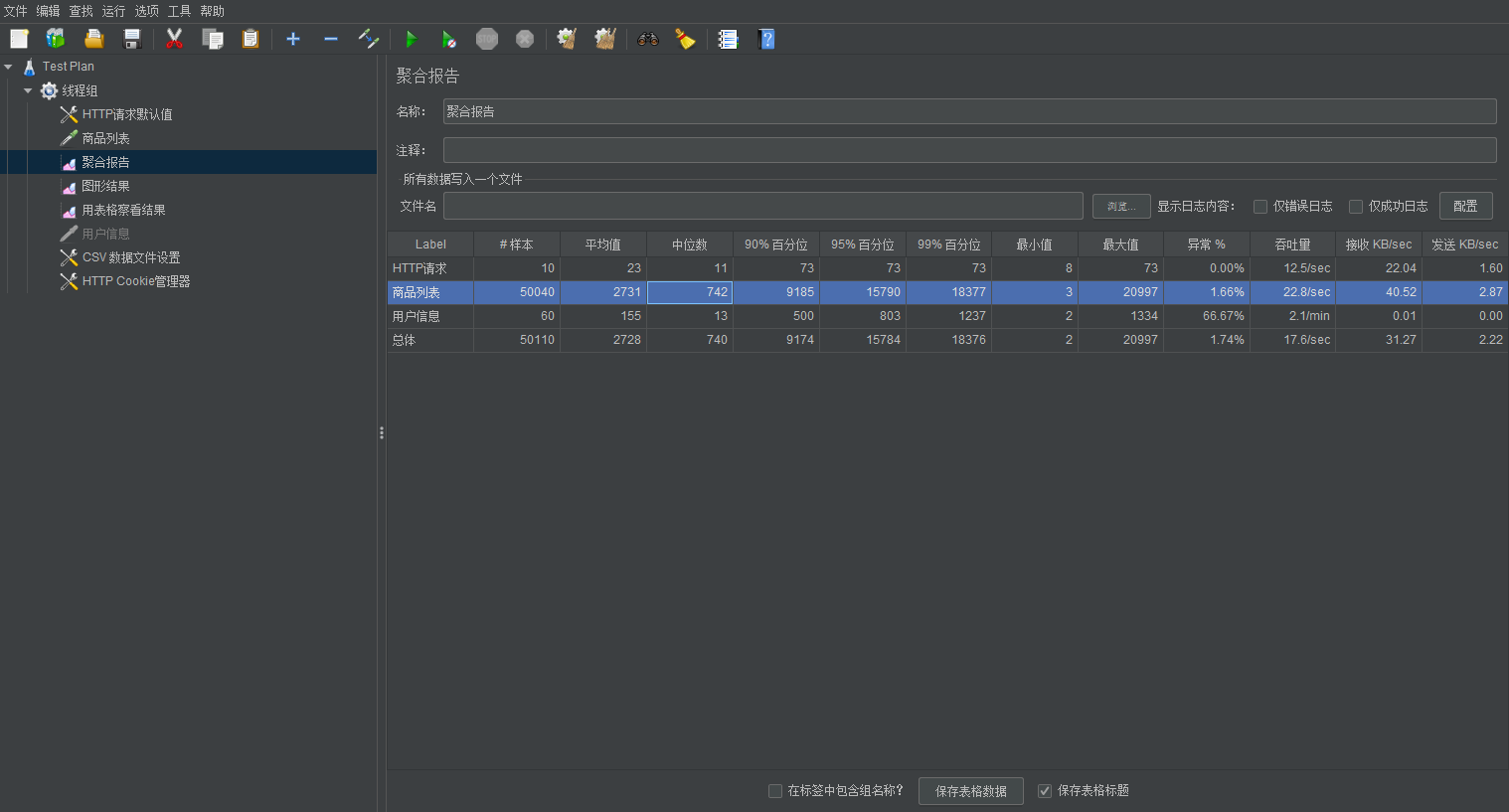This screenshot has width=1509, height=812.
Task: Toggle 仅错误日志 checkbox
Action: [x=1260, y=207]
